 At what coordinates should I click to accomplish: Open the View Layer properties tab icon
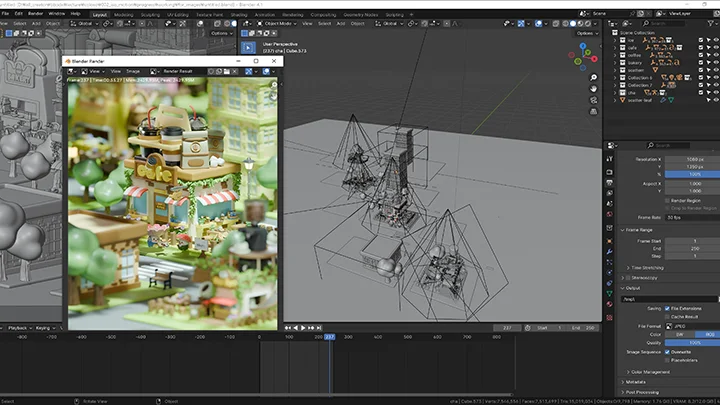(x=609, y=193)
